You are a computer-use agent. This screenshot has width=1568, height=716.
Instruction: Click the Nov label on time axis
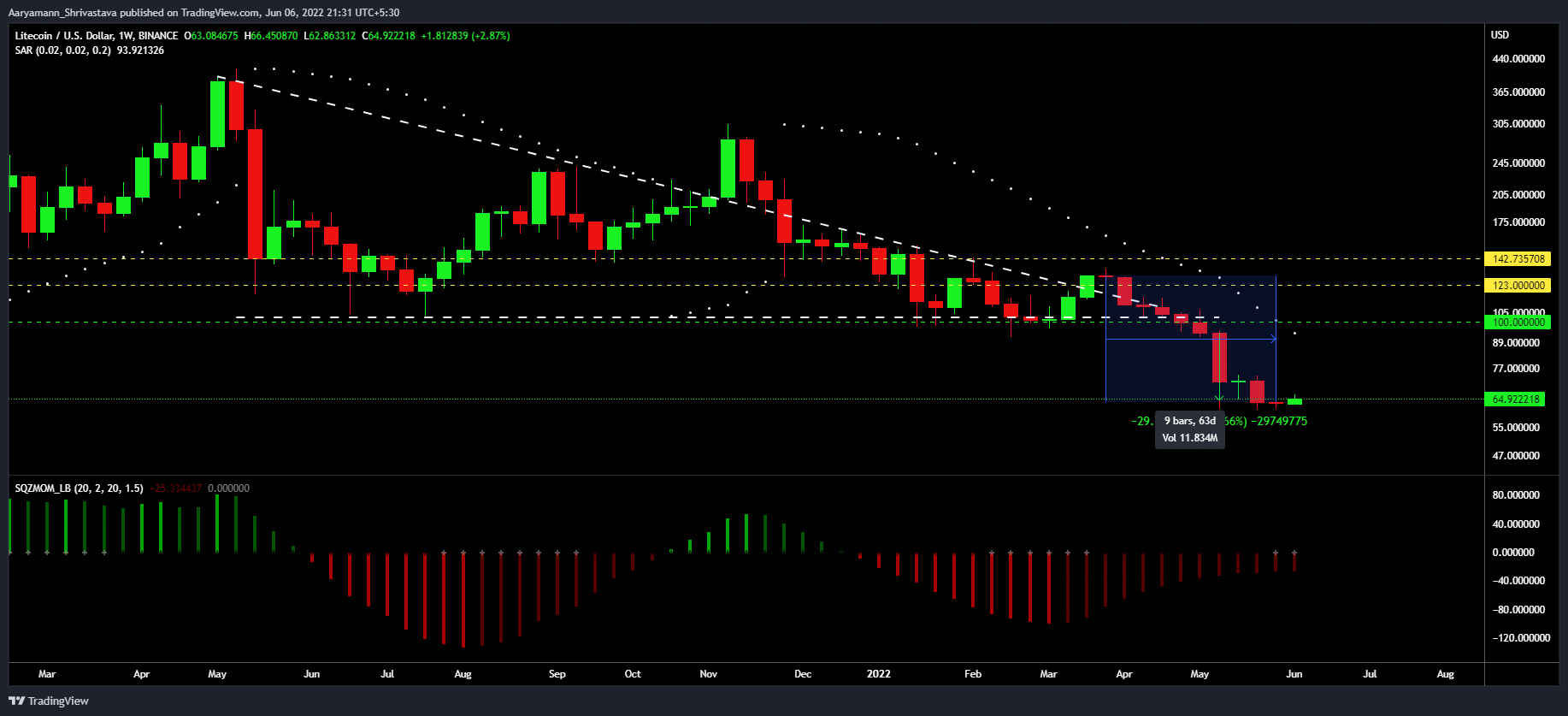point(709,674)
